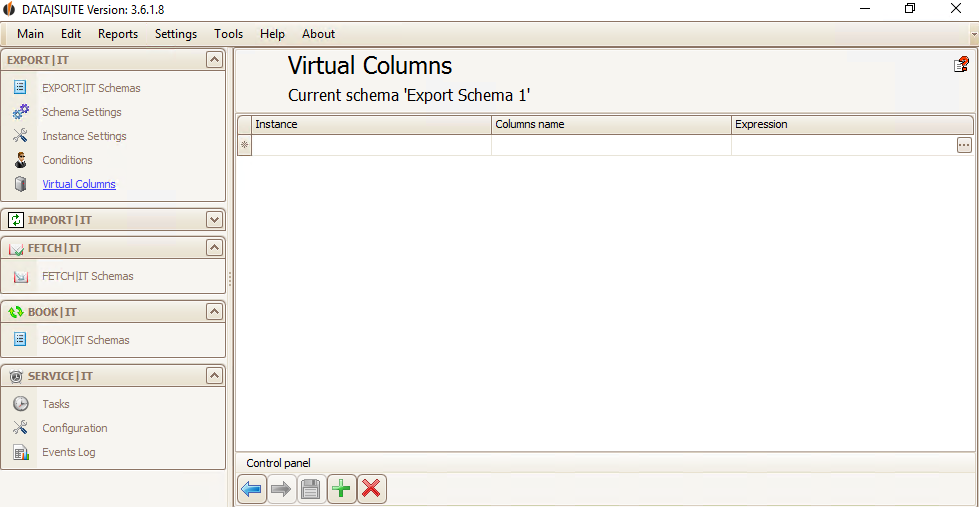Open the Schema Settings gears icon
This screenshot has height=507, width=979.
click(x=21, y=112)
